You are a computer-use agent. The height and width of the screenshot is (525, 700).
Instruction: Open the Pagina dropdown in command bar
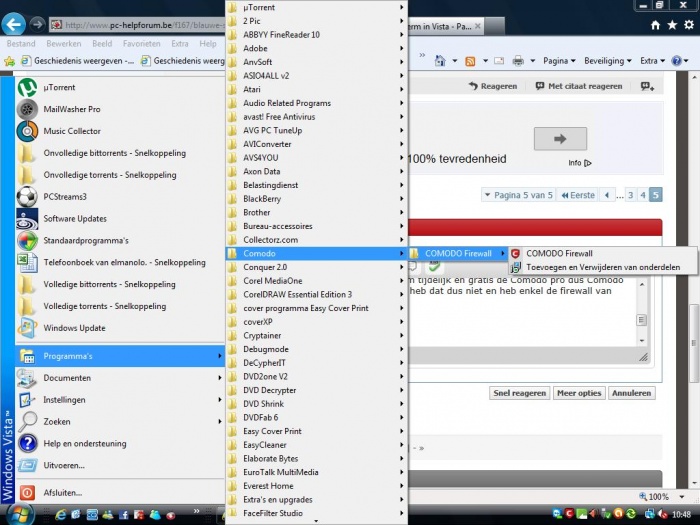point(559,61)
